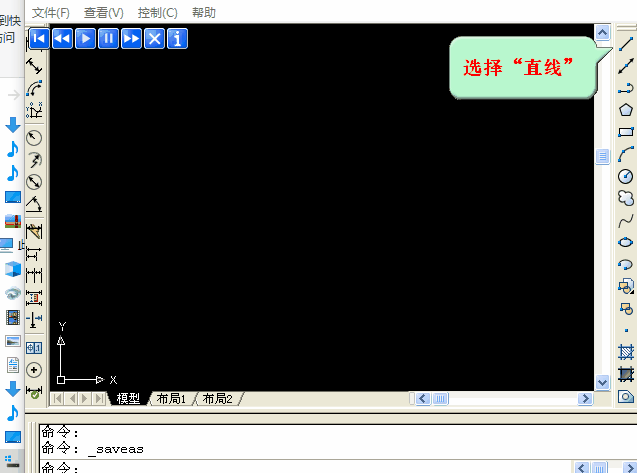Screen dimensions: 637x473
Task: Select the Revision Cloud tool
Action: tap(626, 198)
